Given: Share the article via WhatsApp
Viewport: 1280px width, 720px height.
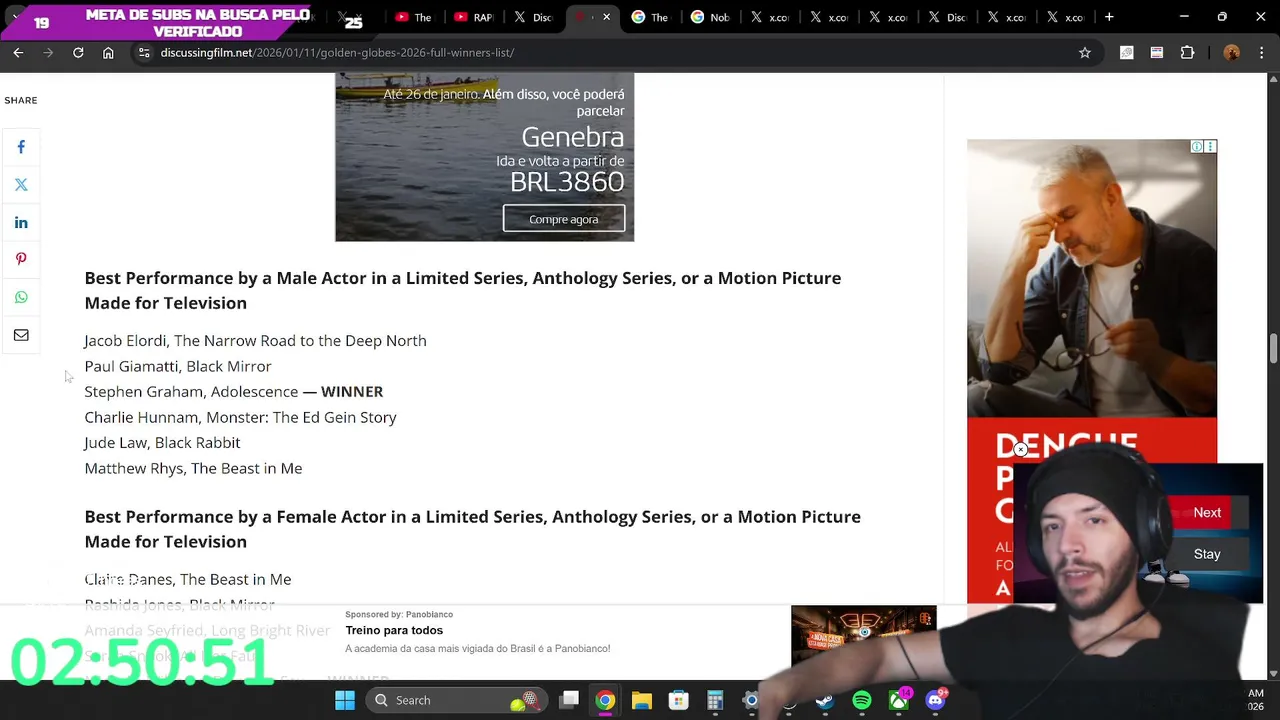Looking at the screenshot, I should point(21,298).
